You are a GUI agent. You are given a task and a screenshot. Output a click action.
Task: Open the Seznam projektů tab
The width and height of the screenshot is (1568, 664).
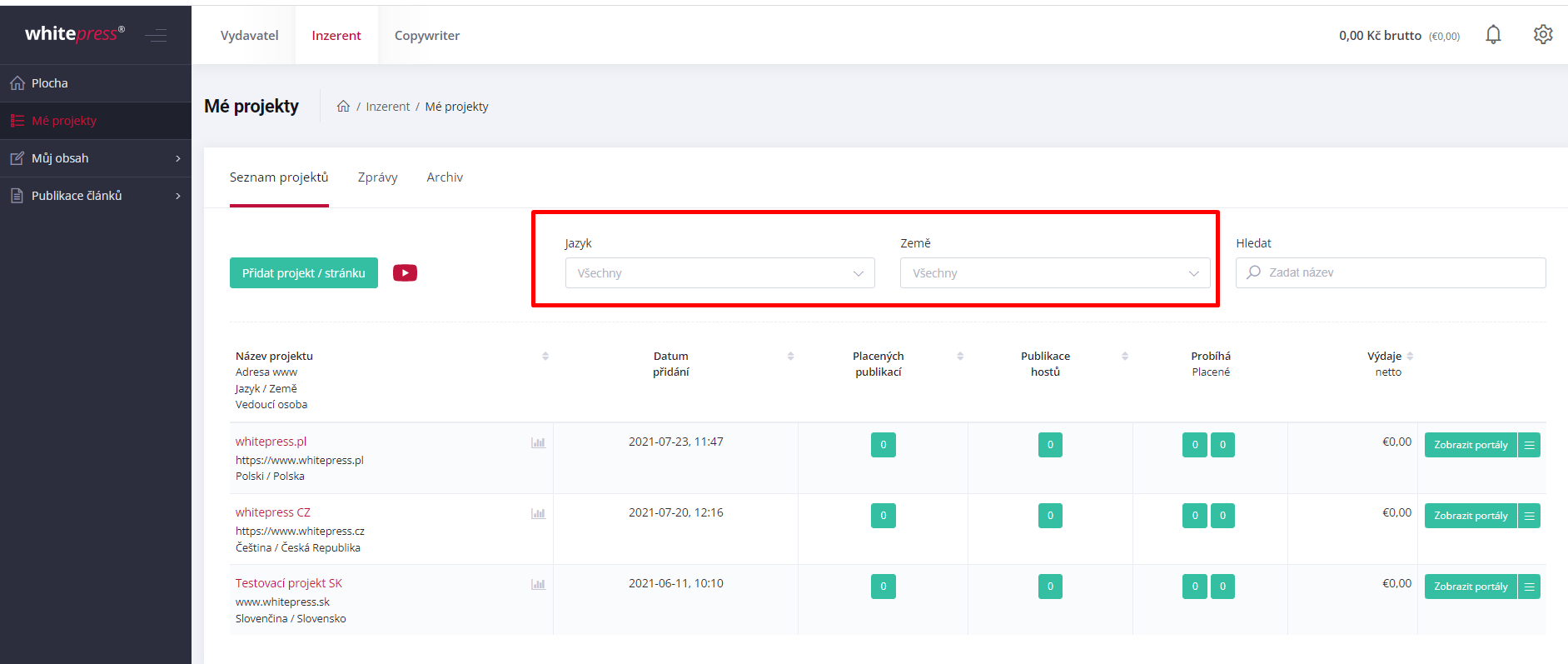[x=279, y=177]
